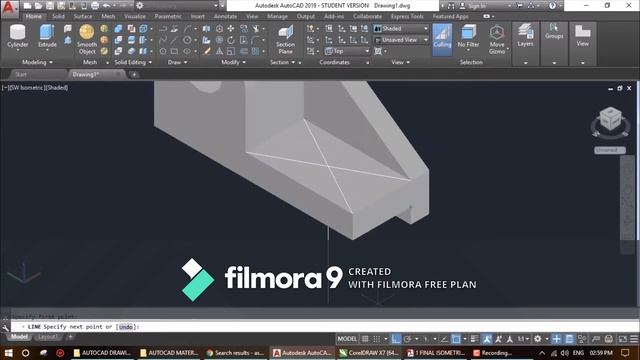Select the Move tool in Modify panel

(x=231, y=29)
